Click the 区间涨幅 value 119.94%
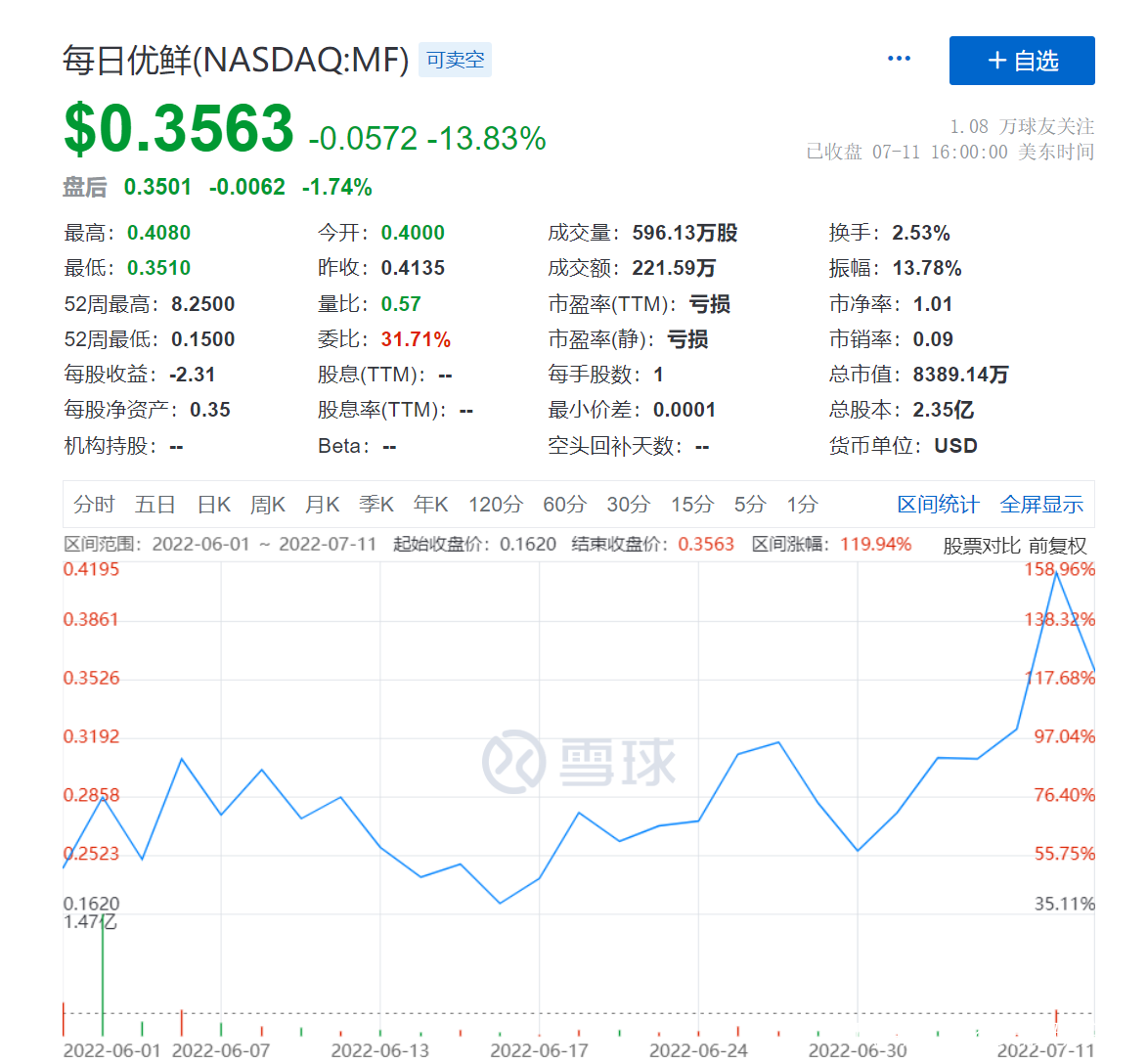 point(875,544)
